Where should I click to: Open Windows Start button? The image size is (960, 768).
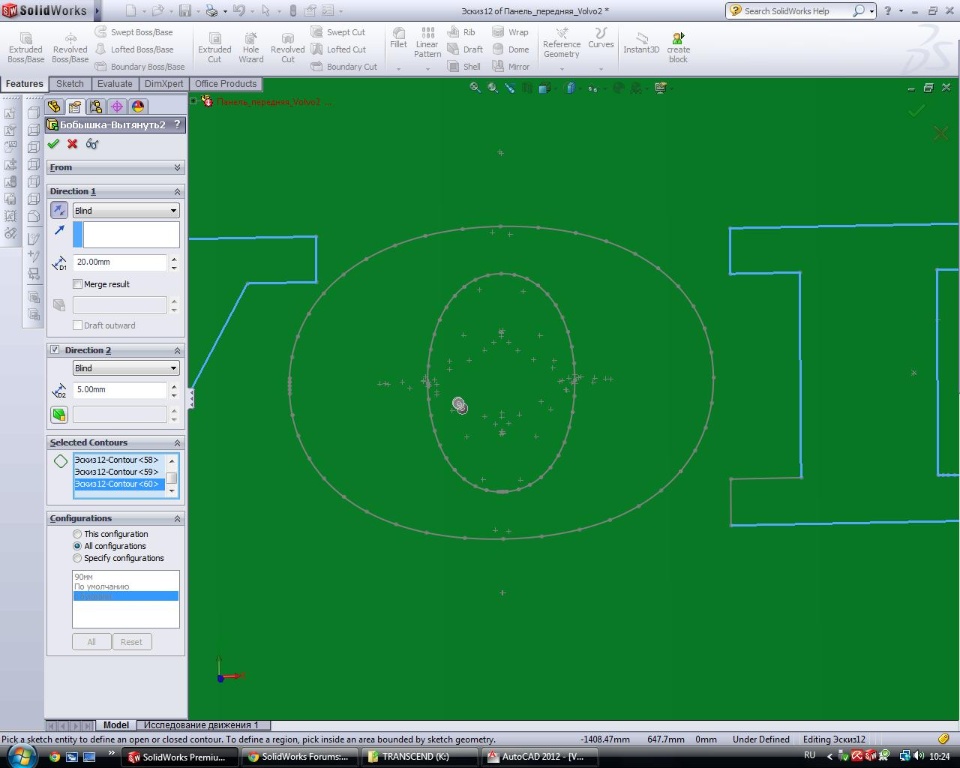coord(23,756)
